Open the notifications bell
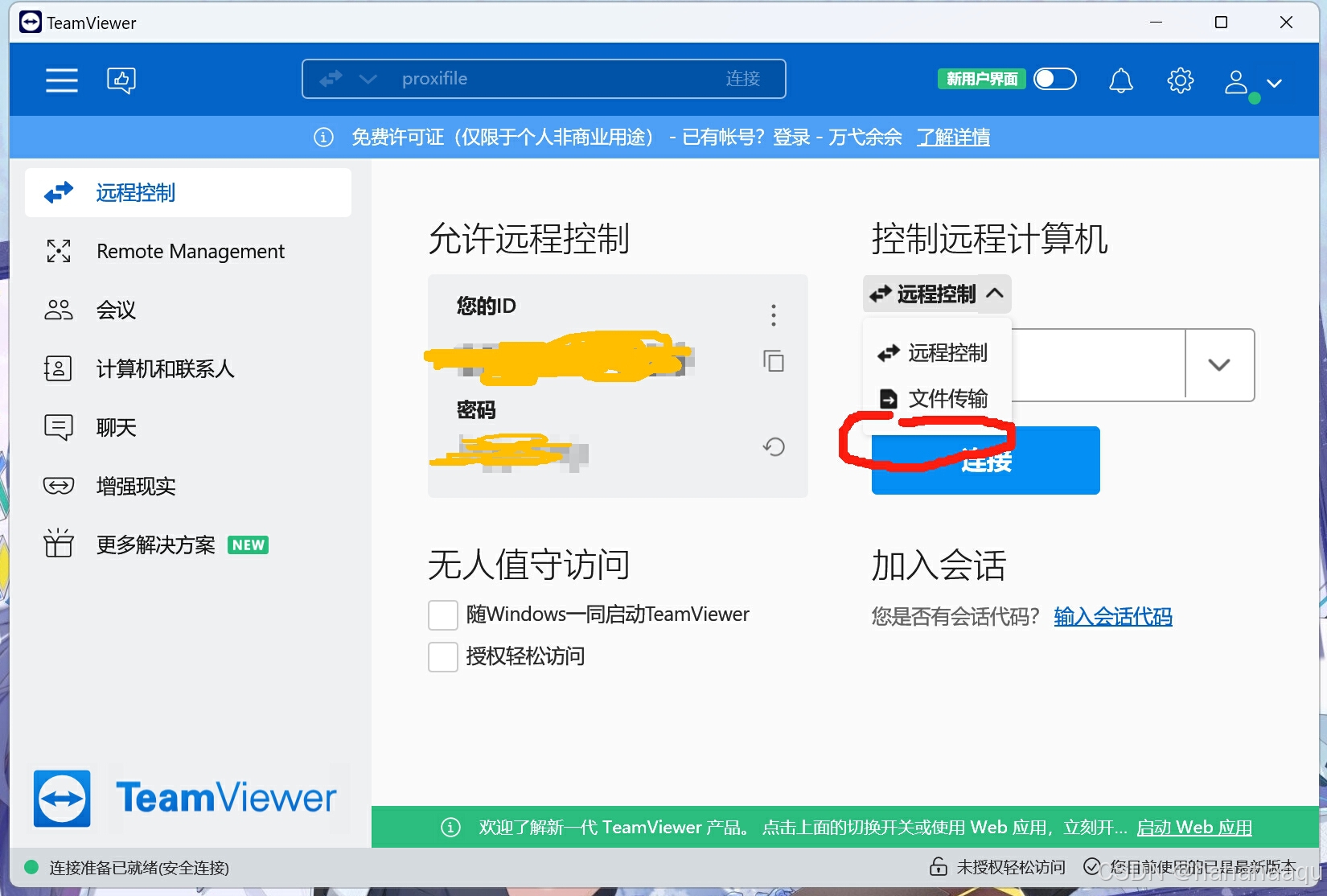The width and height of the screenshot is (1327, 896). [x=1120, y=80]
